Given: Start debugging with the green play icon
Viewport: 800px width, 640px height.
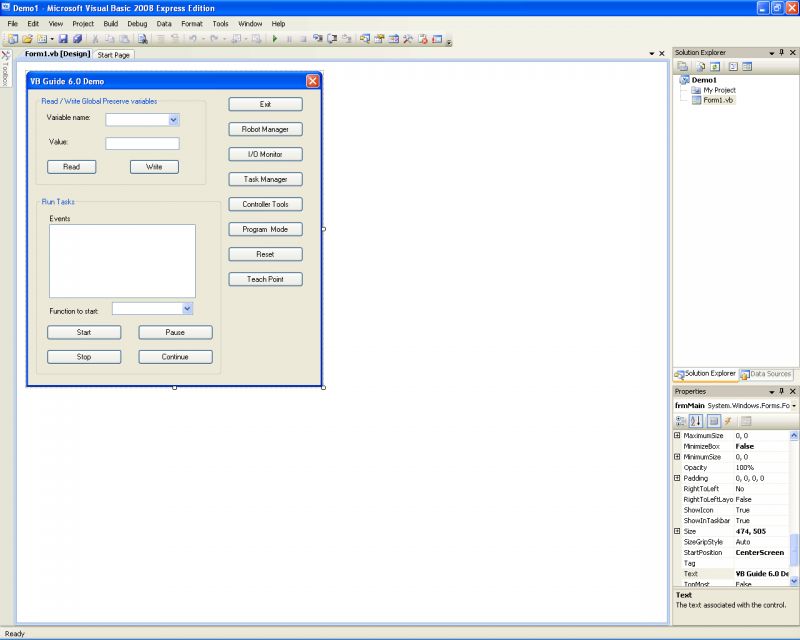Looking at the screenshot, I should pos(275,39).
